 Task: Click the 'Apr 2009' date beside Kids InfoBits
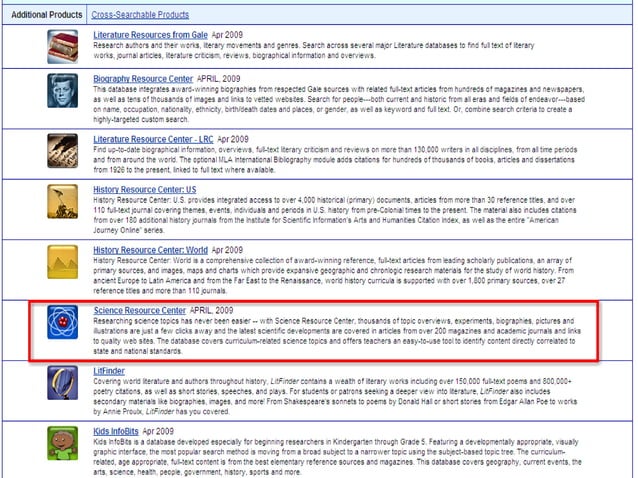(158, 431)
